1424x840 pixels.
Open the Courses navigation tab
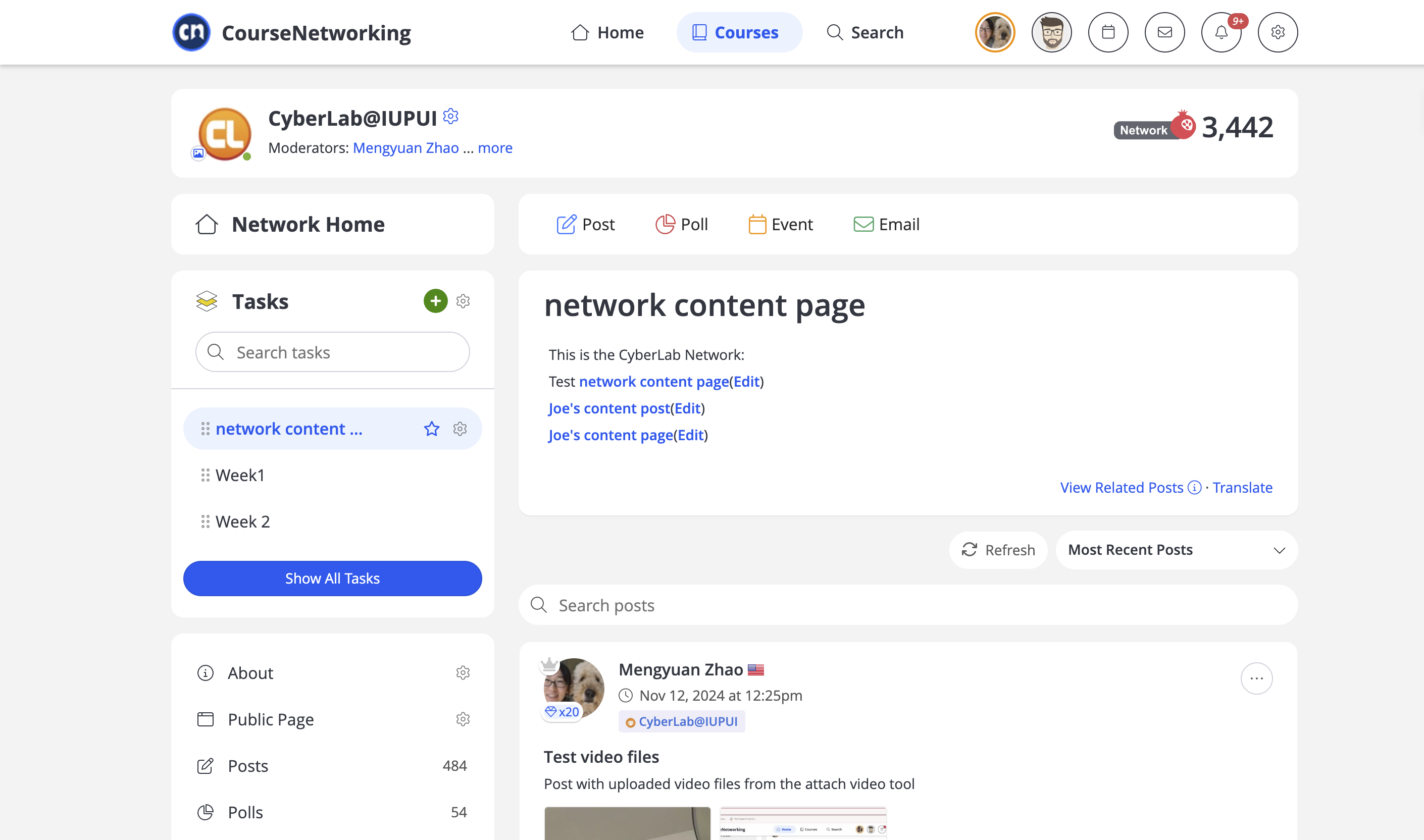tap(739, 32)
